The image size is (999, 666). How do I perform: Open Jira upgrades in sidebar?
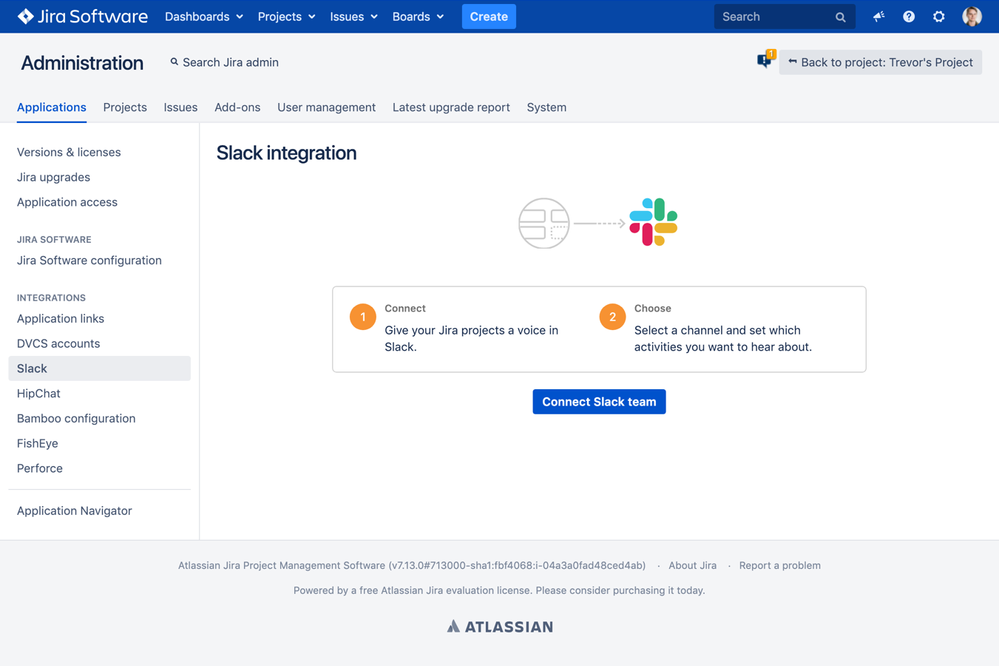click(x=54, y=177)
